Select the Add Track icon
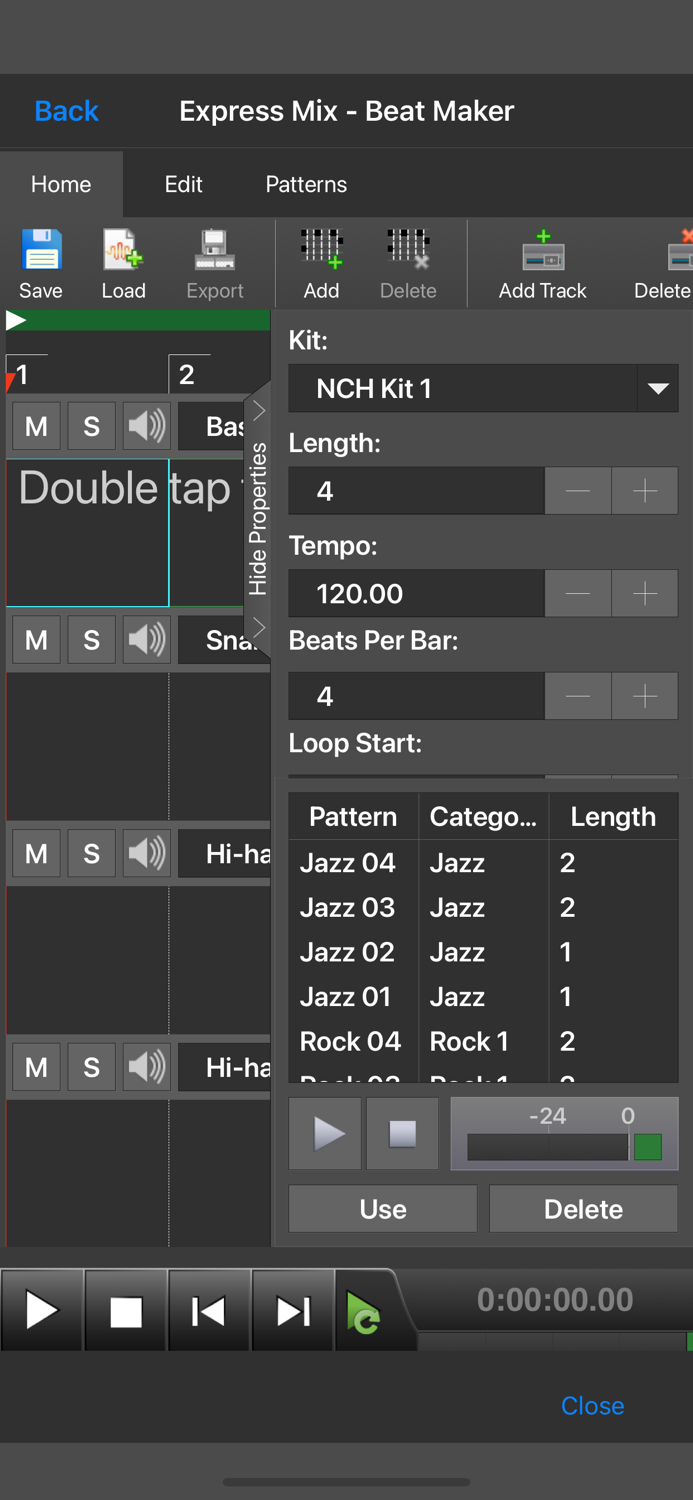Image resolution: width=693 pixels, height=1500 pixels. [542, 262]
